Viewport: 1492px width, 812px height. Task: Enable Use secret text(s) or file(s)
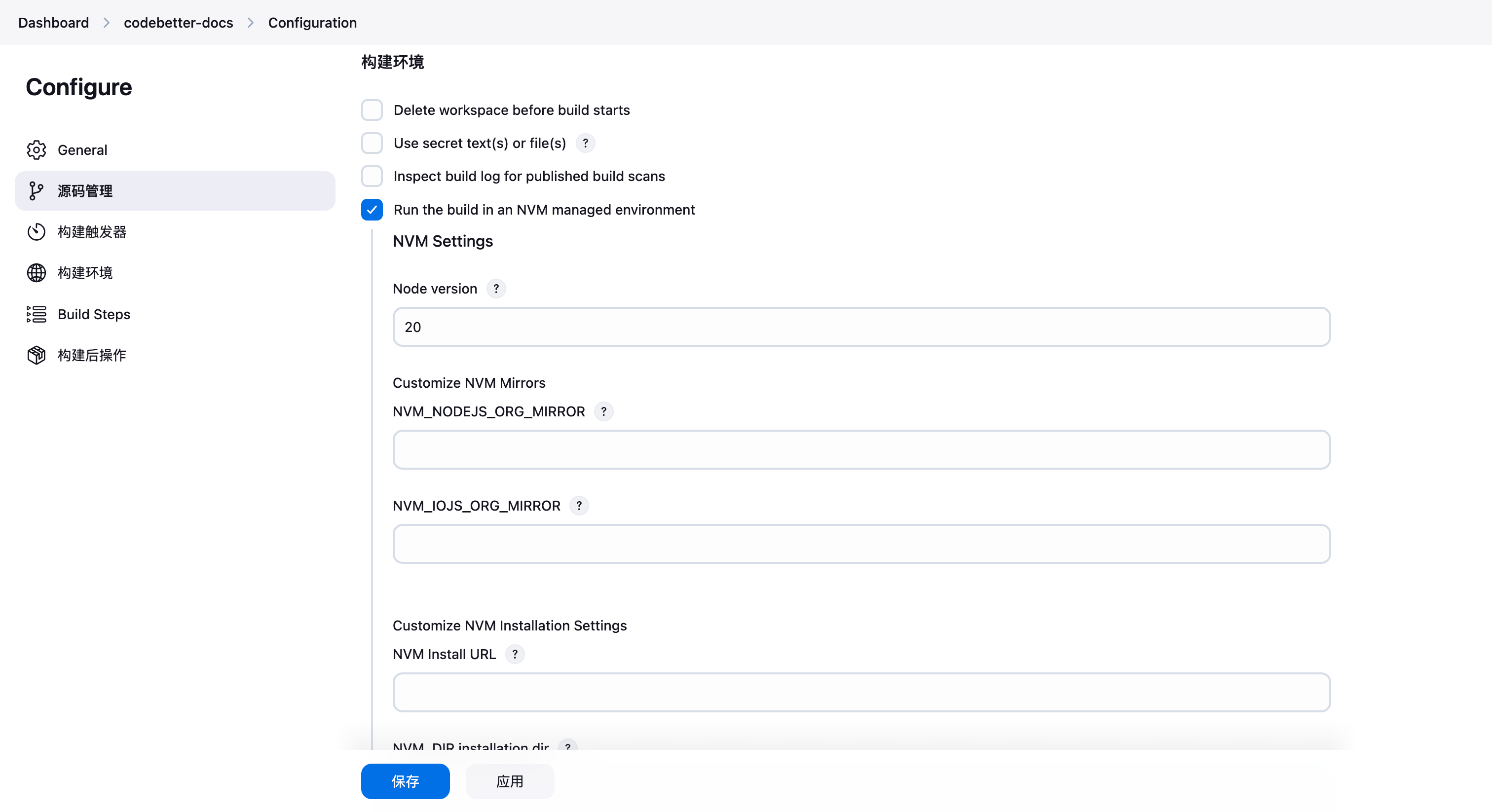tap(372, 143)
